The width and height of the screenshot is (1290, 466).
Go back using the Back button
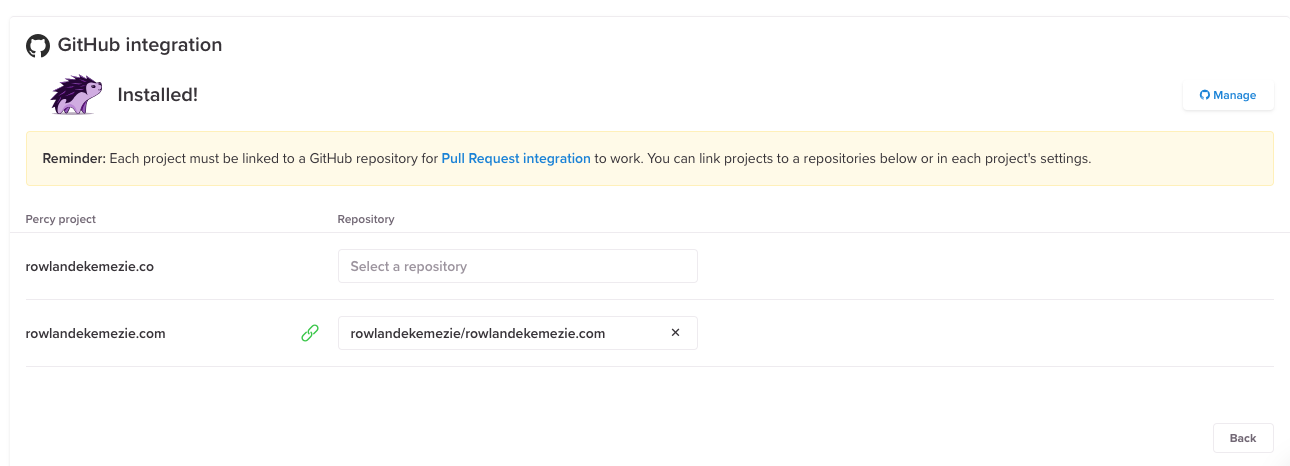[x=1243, y=438]
